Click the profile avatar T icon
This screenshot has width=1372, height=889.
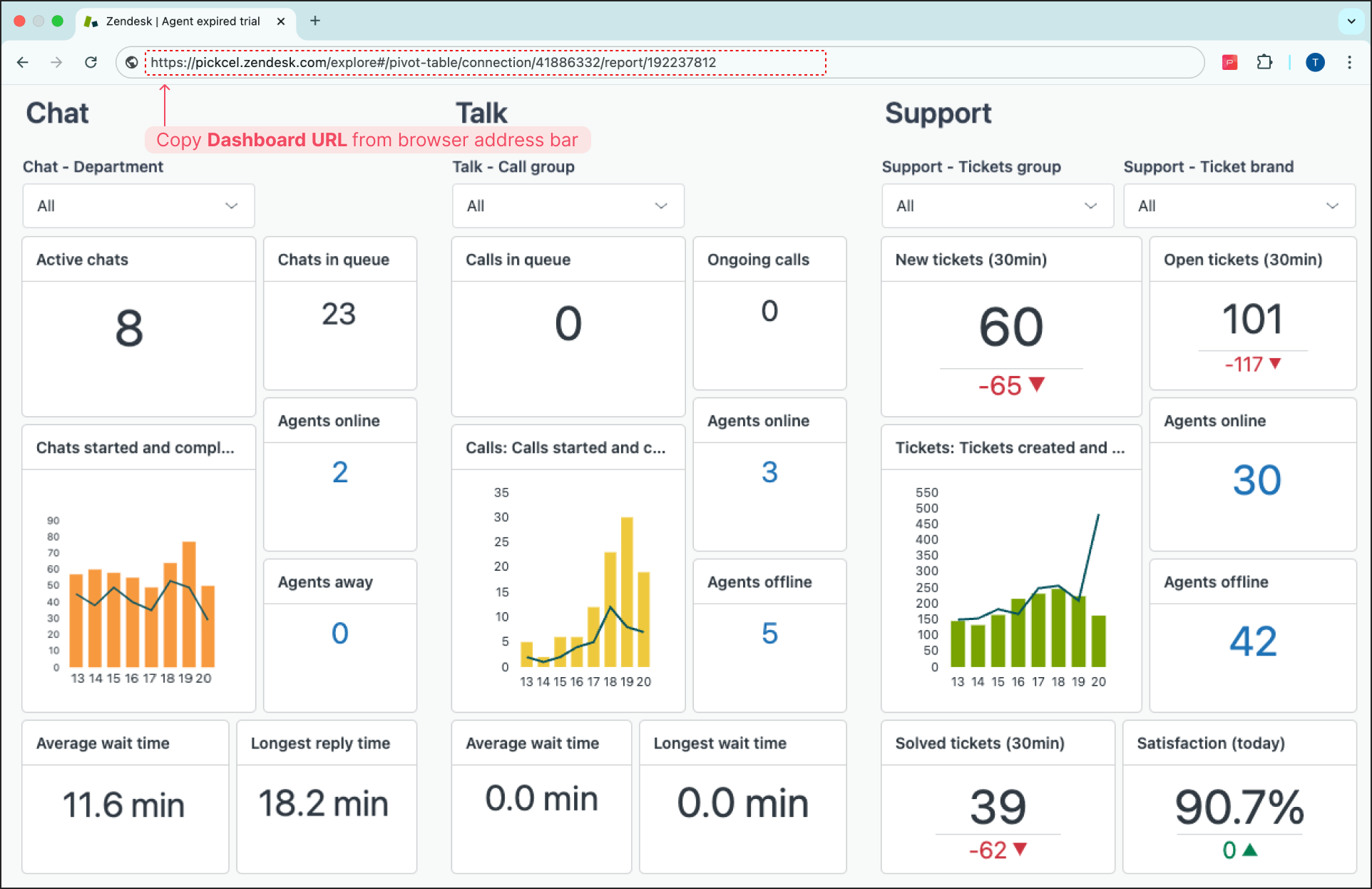click(x=1315, y=63)
